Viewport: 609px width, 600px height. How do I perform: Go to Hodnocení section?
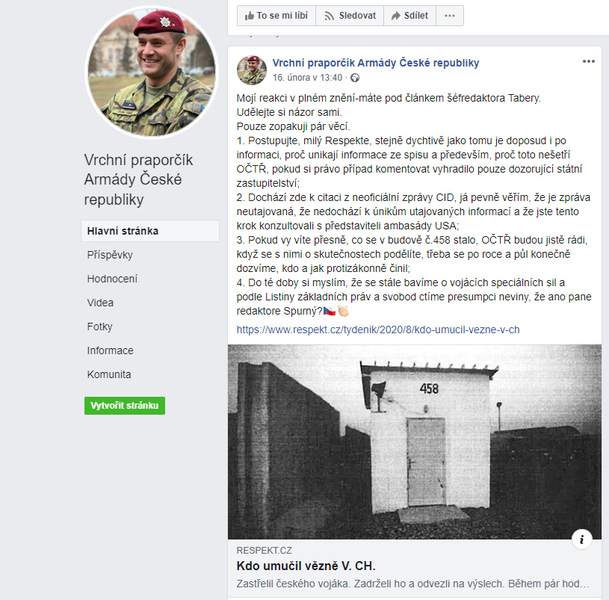pos(112,279)
